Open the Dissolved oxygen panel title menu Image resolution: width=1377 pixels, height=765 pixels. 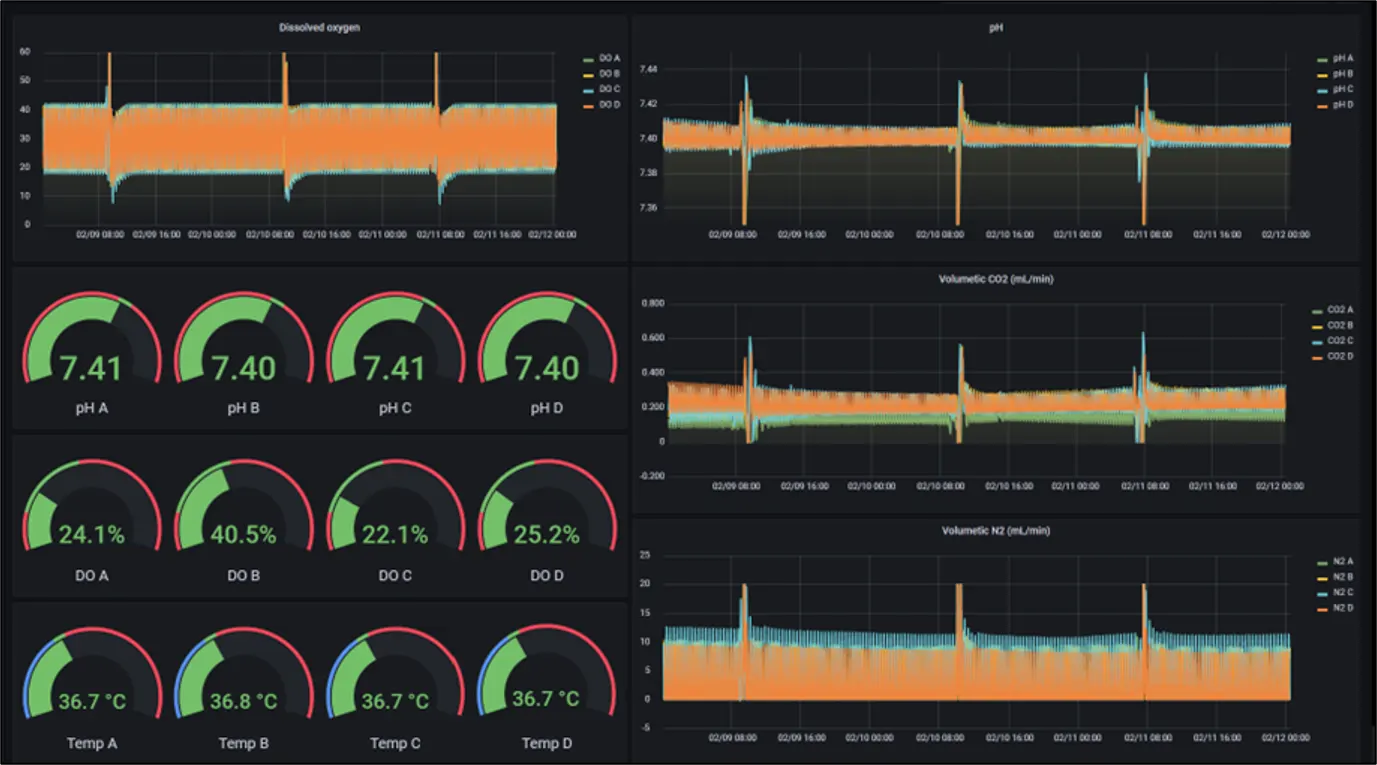coord(319,28)
